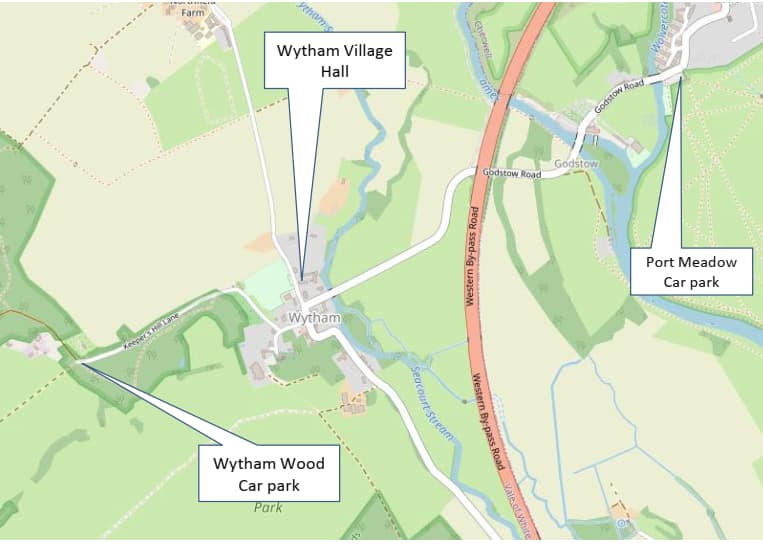Click the orange building area north of Wytham
Viewport: 763px width, 545px height.
(335, 196)
